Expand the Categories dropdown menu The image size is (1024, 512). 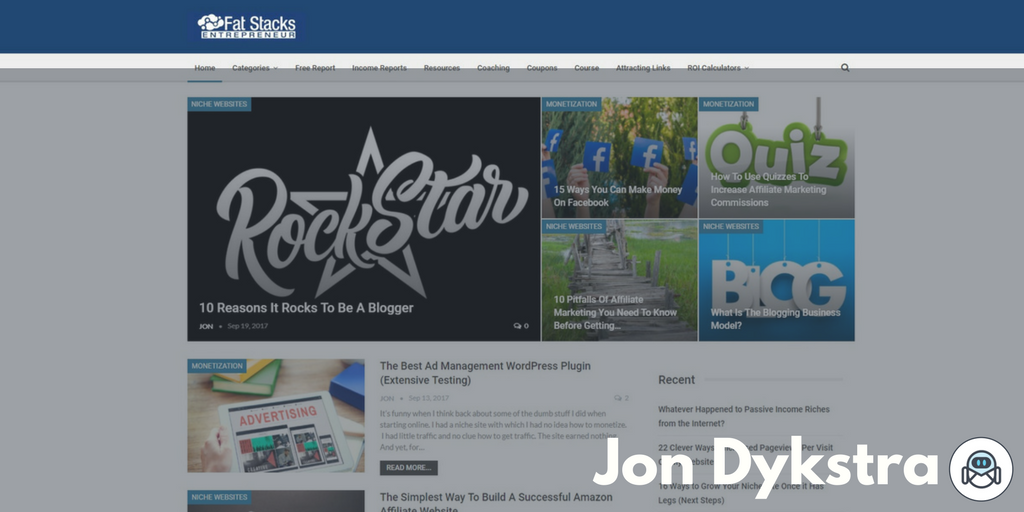(x=255, y=68)
